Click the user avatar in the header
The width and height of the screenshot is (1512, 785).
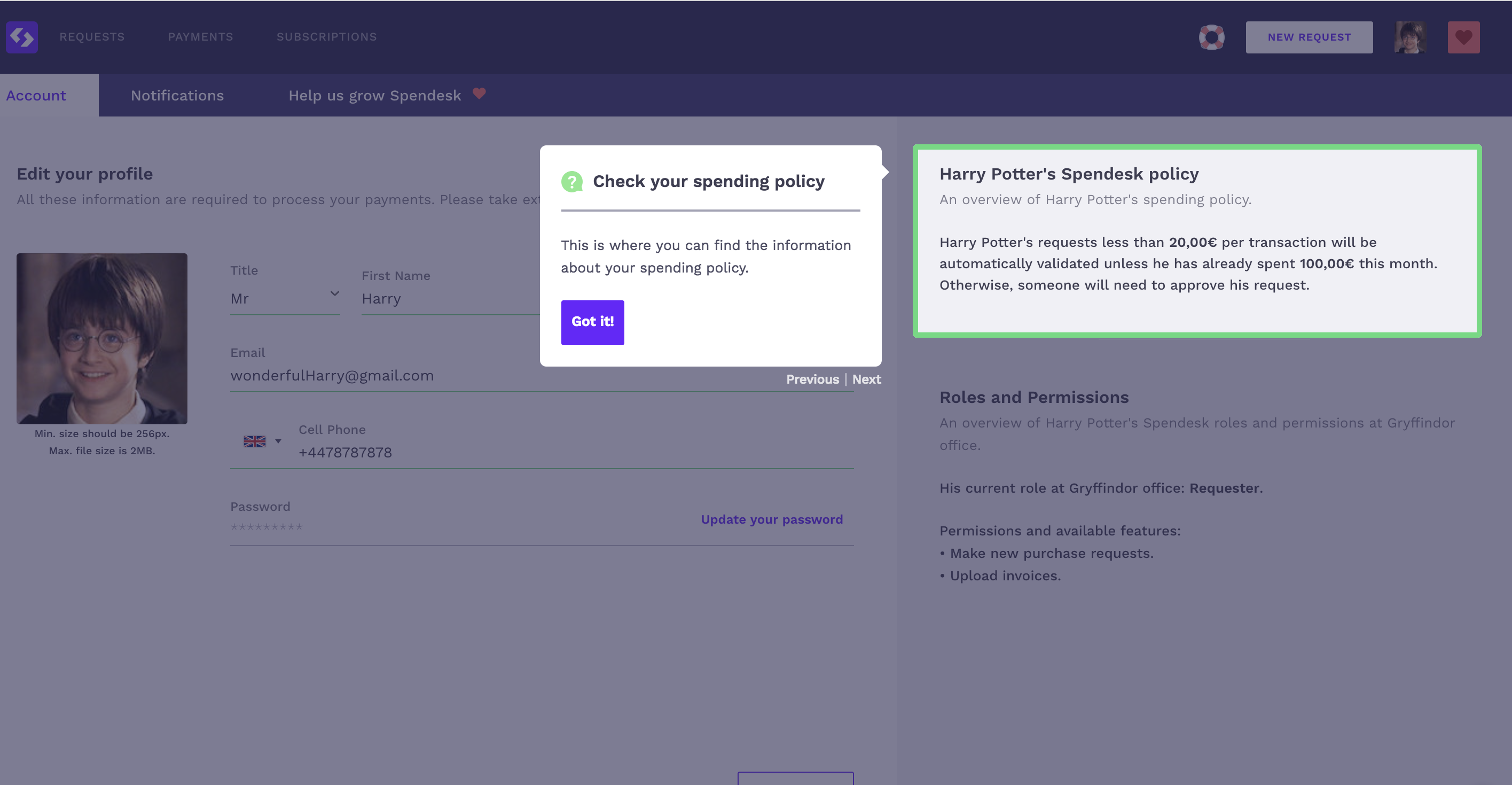[1410, 37]
